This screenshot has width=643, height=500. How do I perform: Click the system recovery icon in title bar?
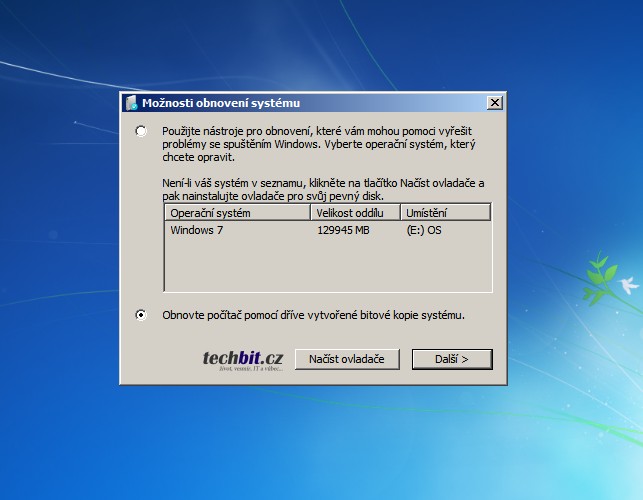point(131,103)
